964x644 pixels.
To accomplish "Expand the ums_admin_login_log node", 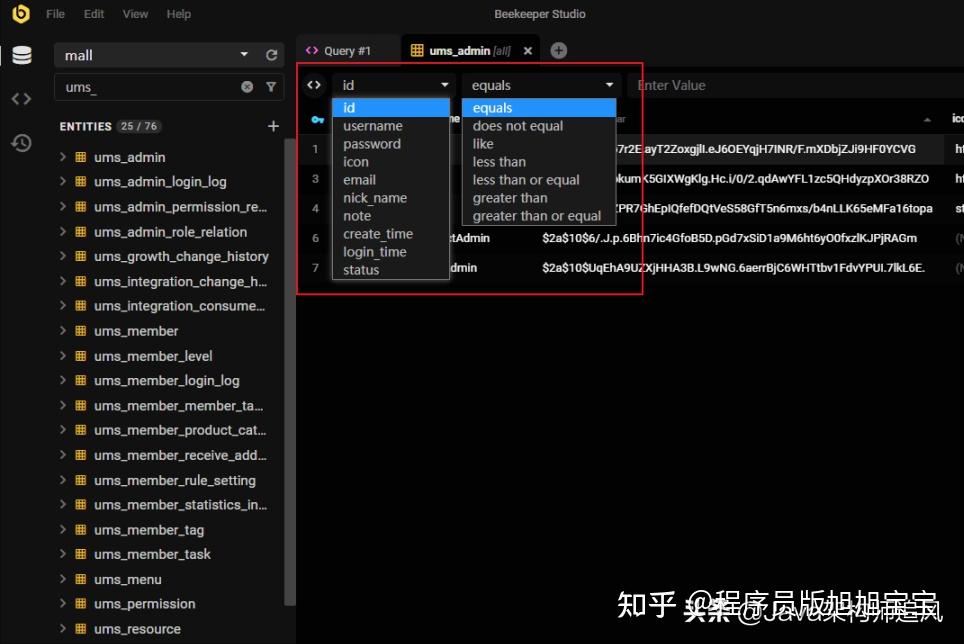I will [x=63, y=181].
